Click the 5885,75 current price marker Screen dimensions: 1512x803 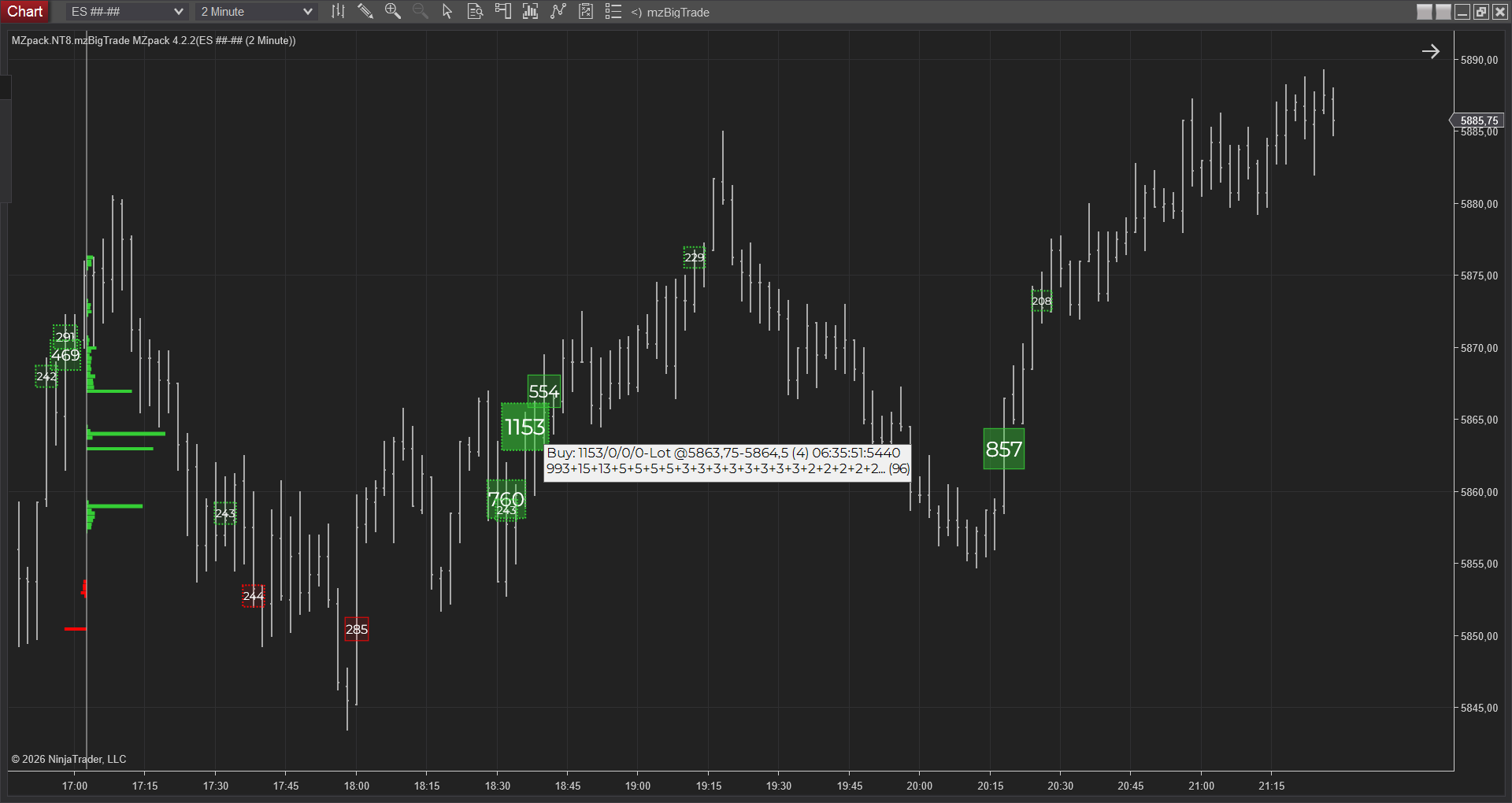tap(1478, 120)
